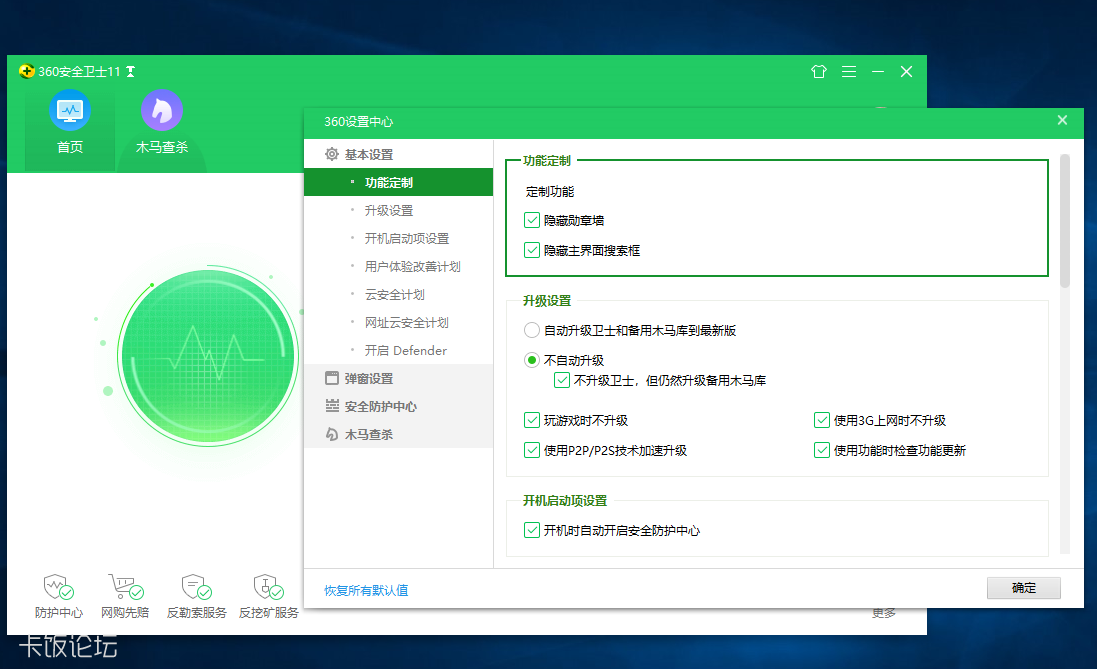The image size is (1097, 669).
Task: Select 自动升级卫士和备用木马库到最新版 radio option
Action: [532, 330]
